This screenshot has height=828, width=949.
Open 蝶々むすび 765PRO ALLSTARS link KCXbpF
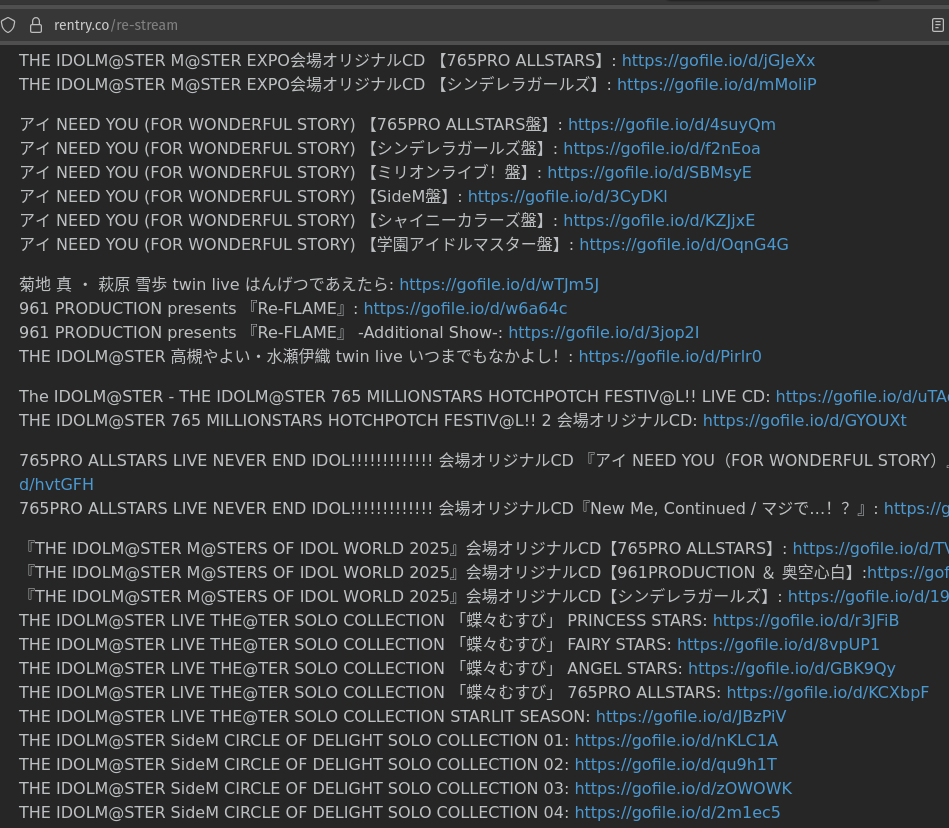tap(828, 692)
